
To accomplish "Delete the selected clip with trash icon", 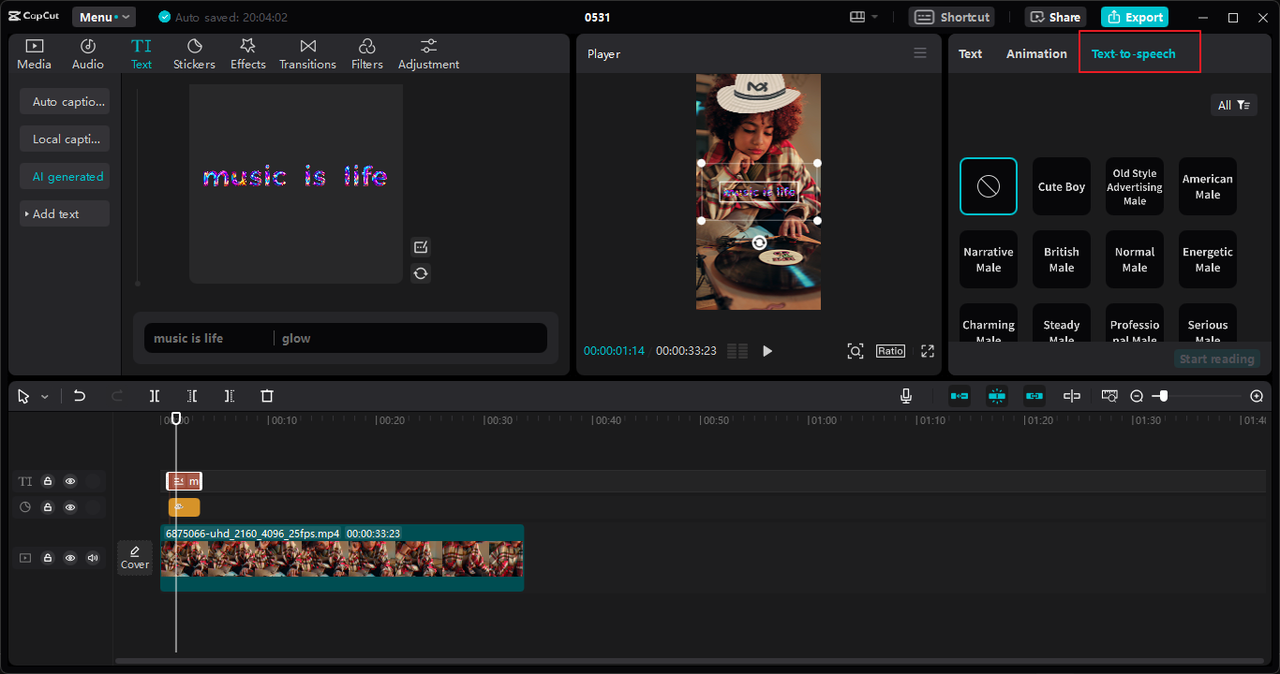I will (267, 396).
